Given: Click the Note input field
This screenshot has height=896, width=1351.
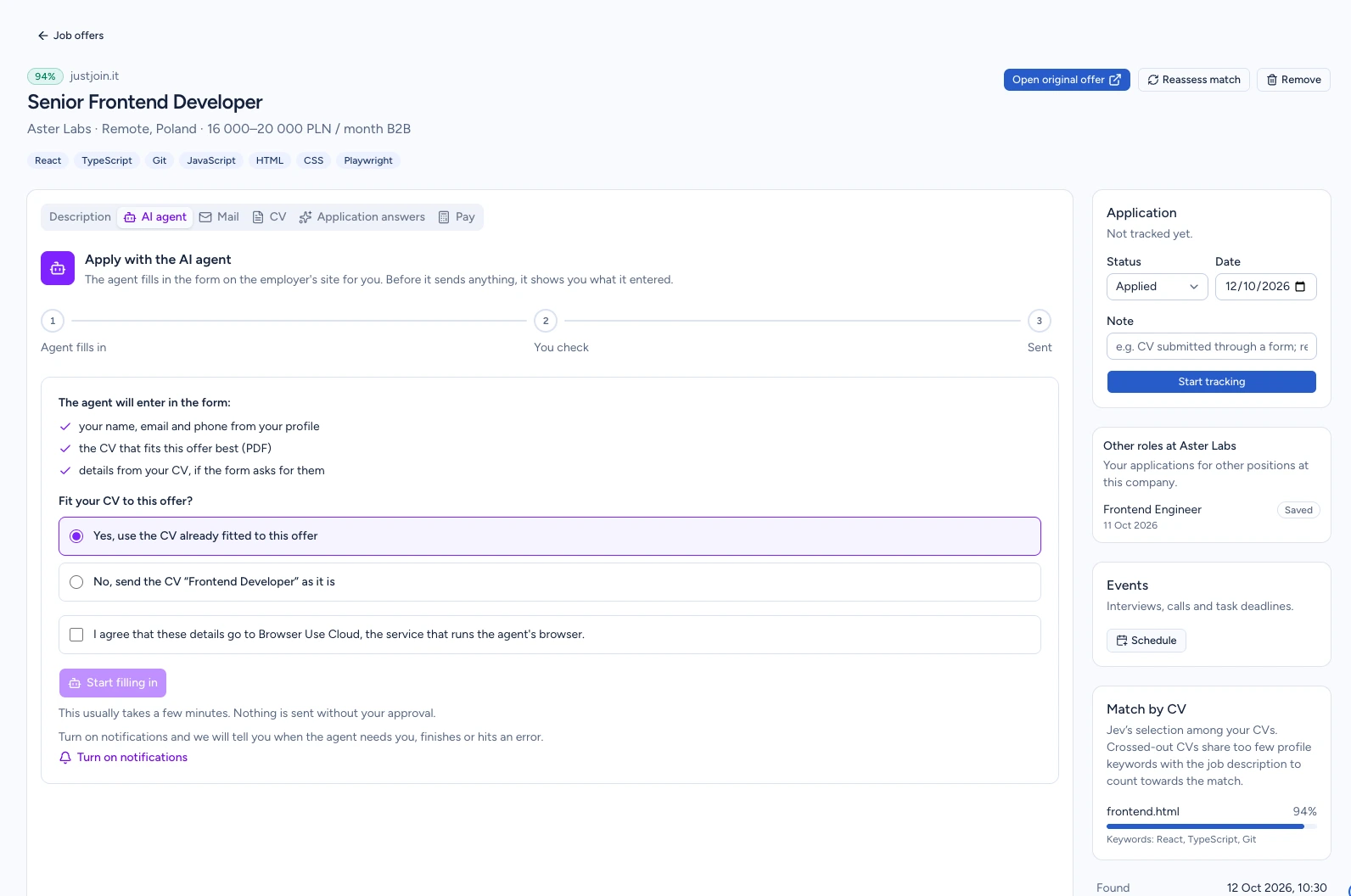Looking at the screenshot, I should 1212,346.
